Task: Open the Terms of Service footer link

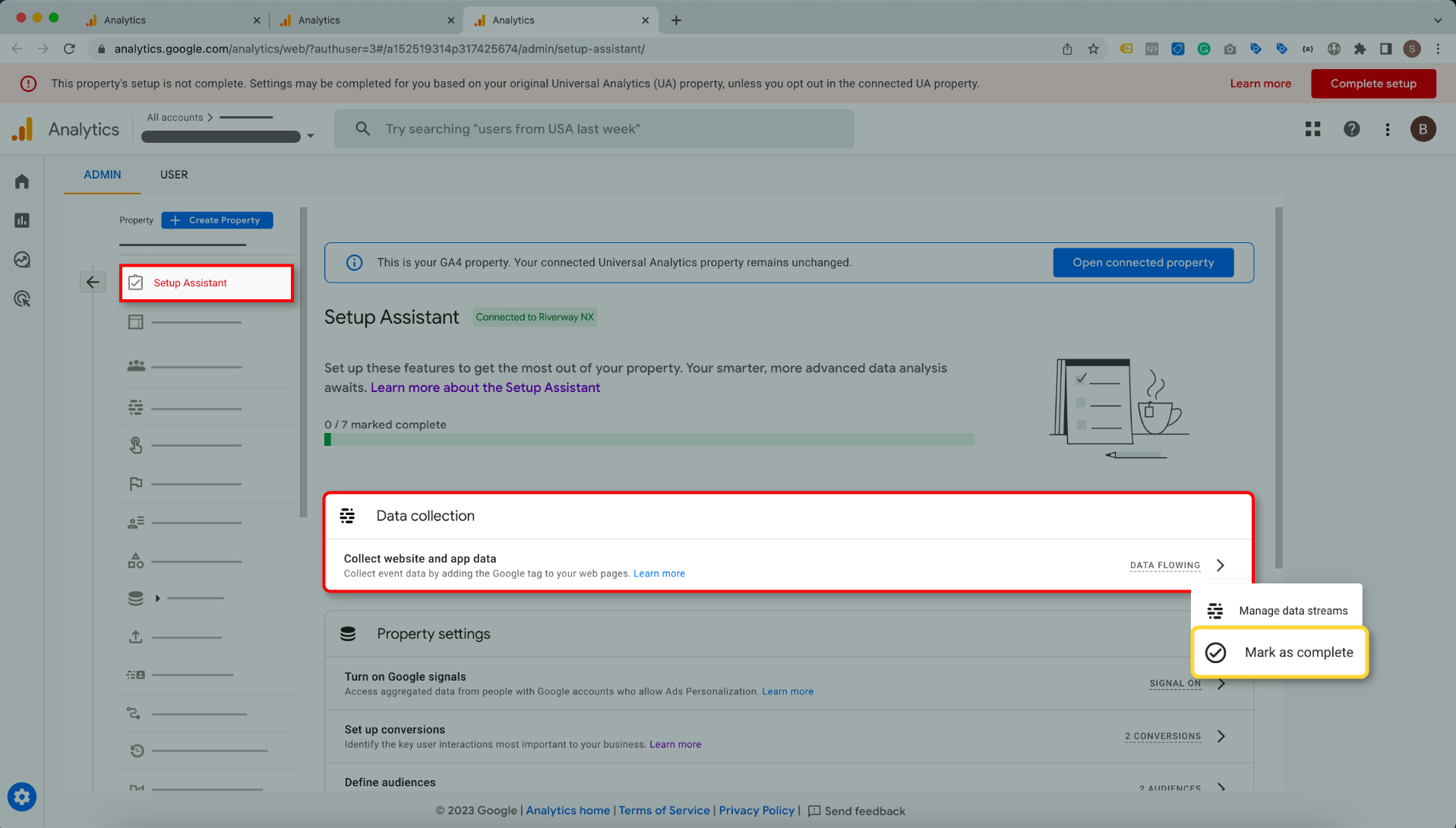Action: [665, 811]
